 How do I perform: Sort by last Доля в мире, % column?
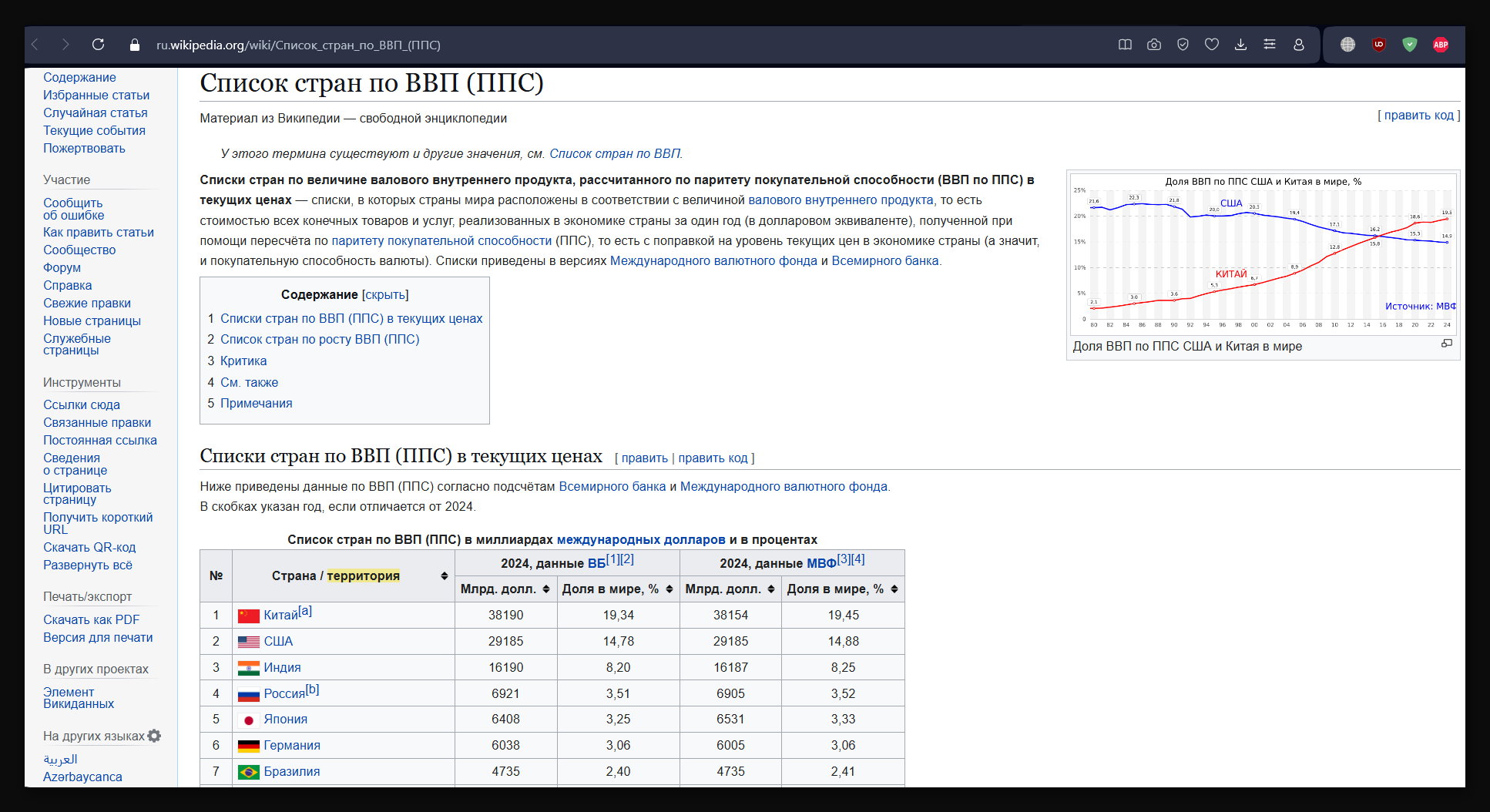(x=894, y=589)
